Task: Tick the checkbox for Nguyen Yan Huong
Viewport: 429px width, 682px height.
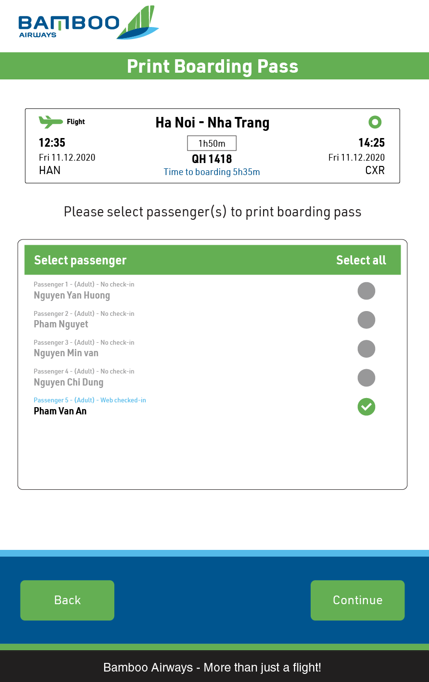Action: tap(366, 291)
